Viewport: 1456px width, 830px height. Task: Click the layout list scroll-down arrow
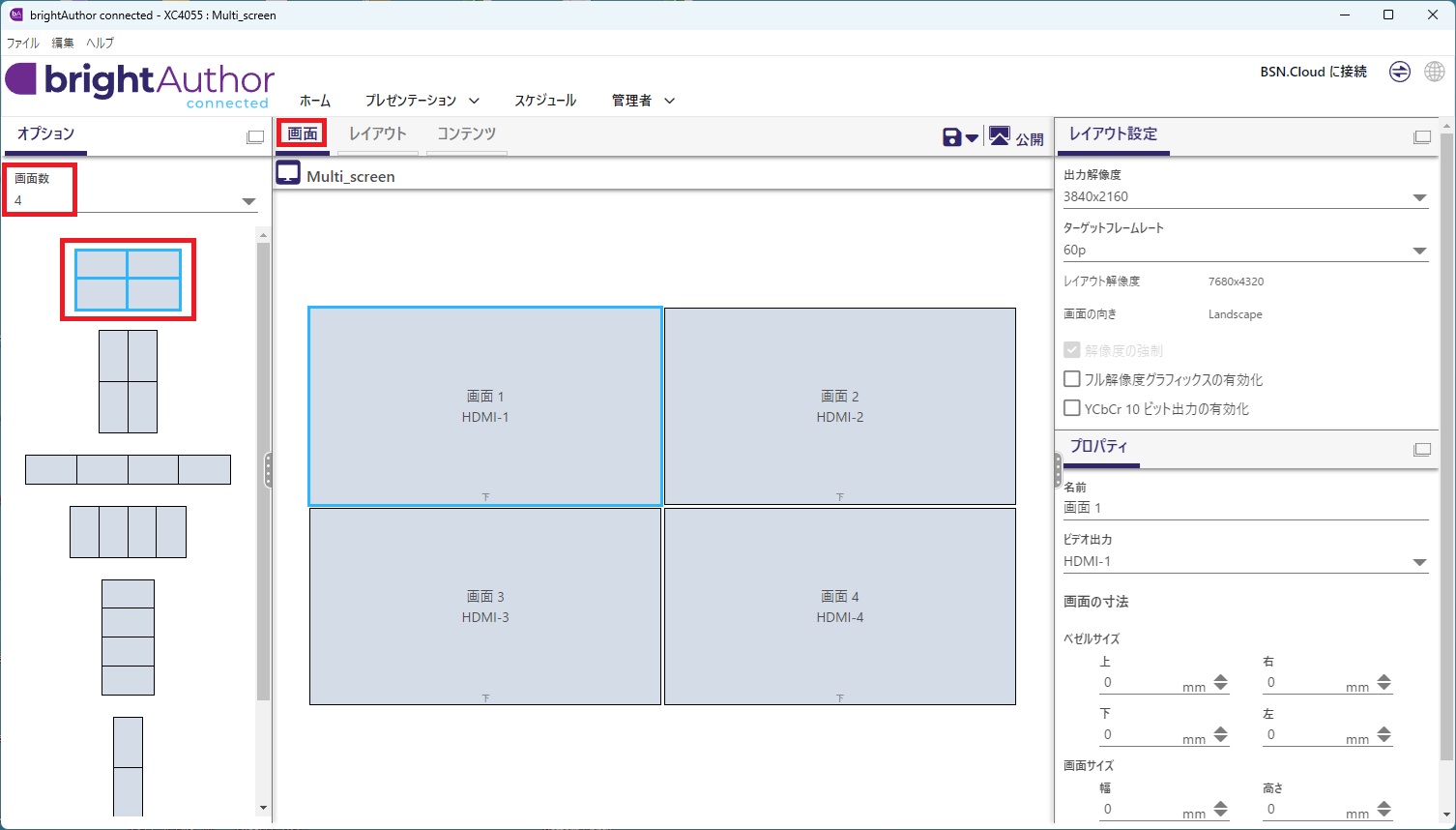[x=263, y=809]
